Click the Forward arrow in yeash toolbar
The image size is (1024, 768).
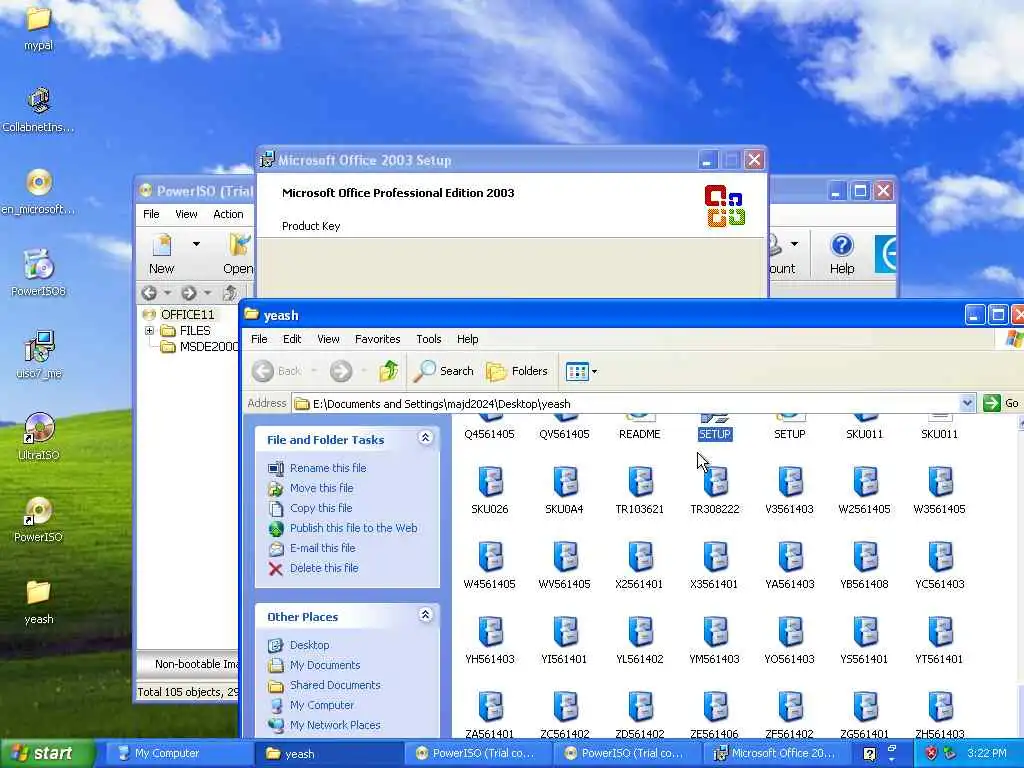tap(340, 371)
